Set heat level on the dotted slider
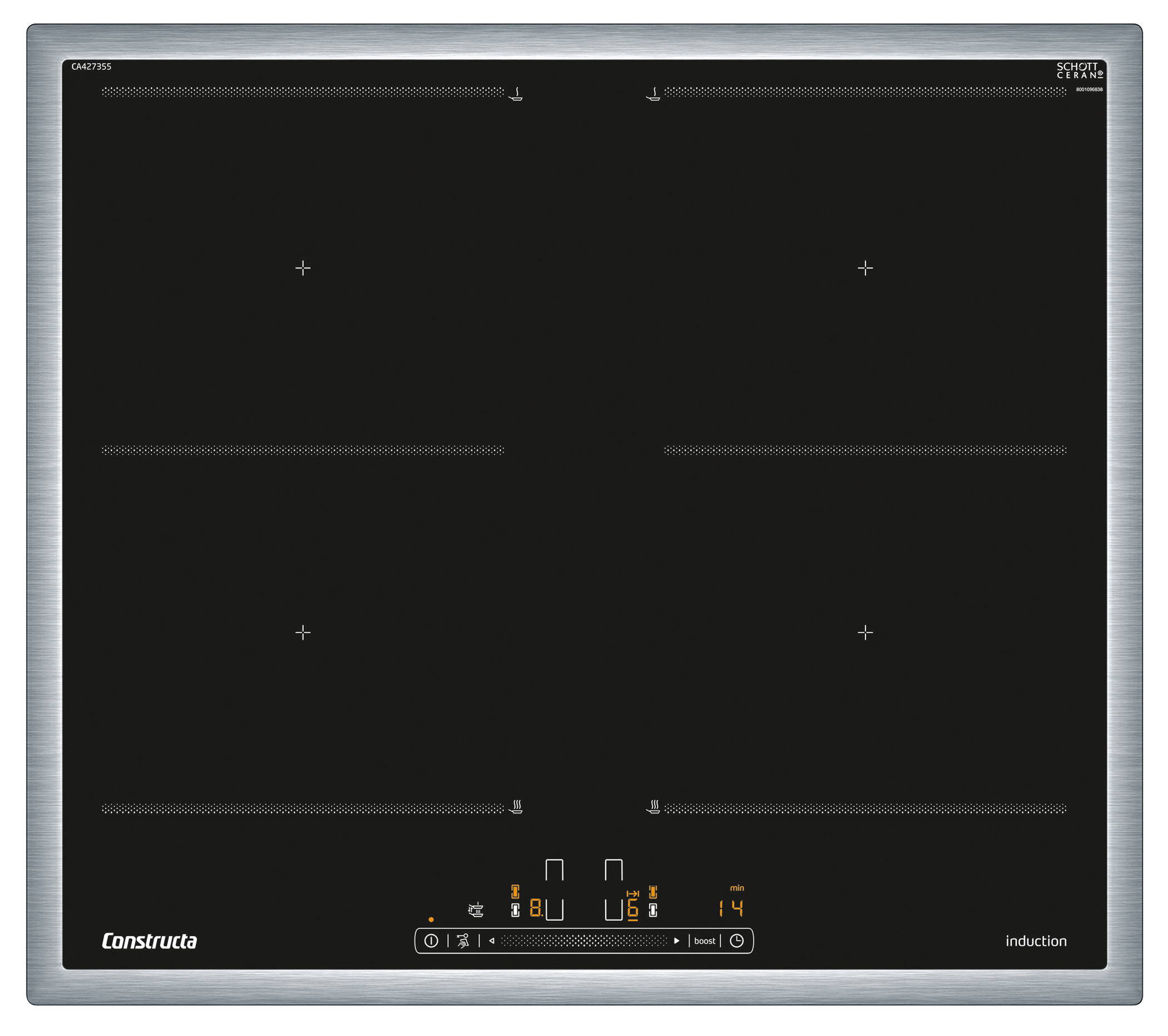Image resolution: width=1168 pixels, height=1036 pixels. click(x=583, y=940)
